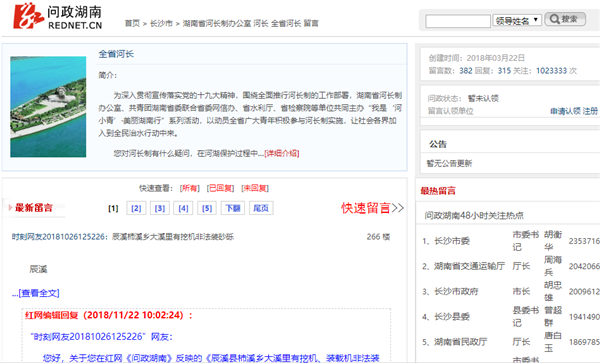The width and height of the screenshot is (600, 363).
Task: Open 湖南省交通运输厅 hot topic entry
Action: click(x=469, y=266)
